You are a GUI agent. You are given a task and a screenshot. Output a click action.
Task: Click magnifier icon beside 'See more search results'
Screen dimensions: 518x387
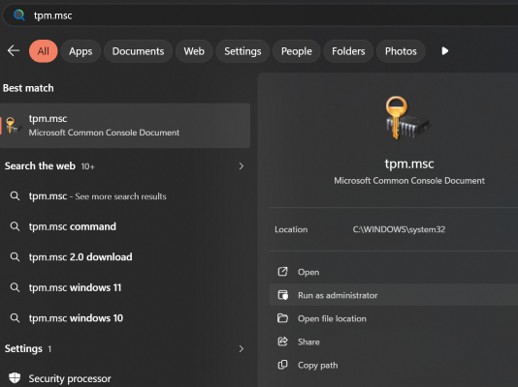point(14,196)
